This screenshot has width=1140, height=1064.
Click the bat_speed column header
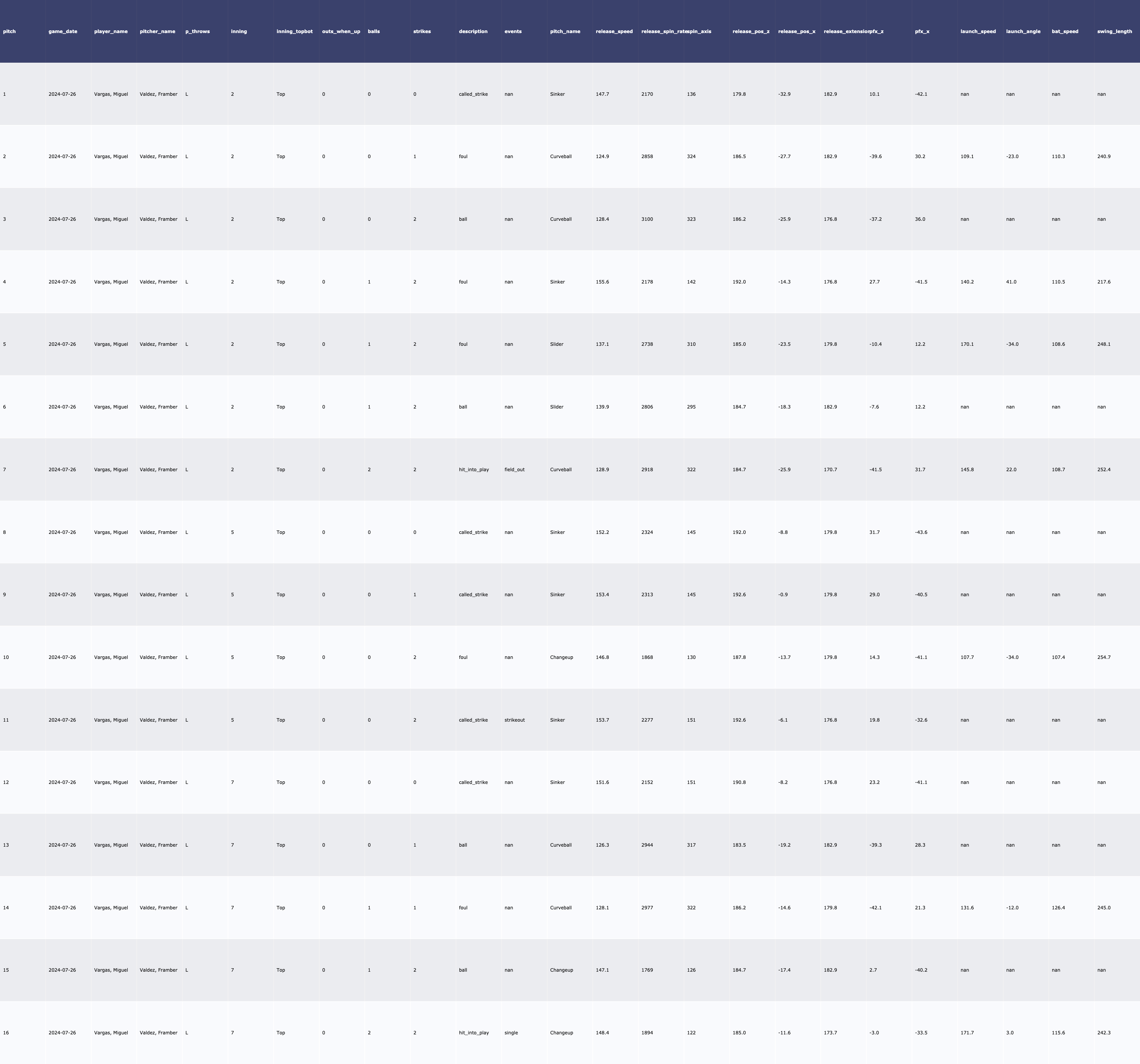click(x=1065, y=32)
